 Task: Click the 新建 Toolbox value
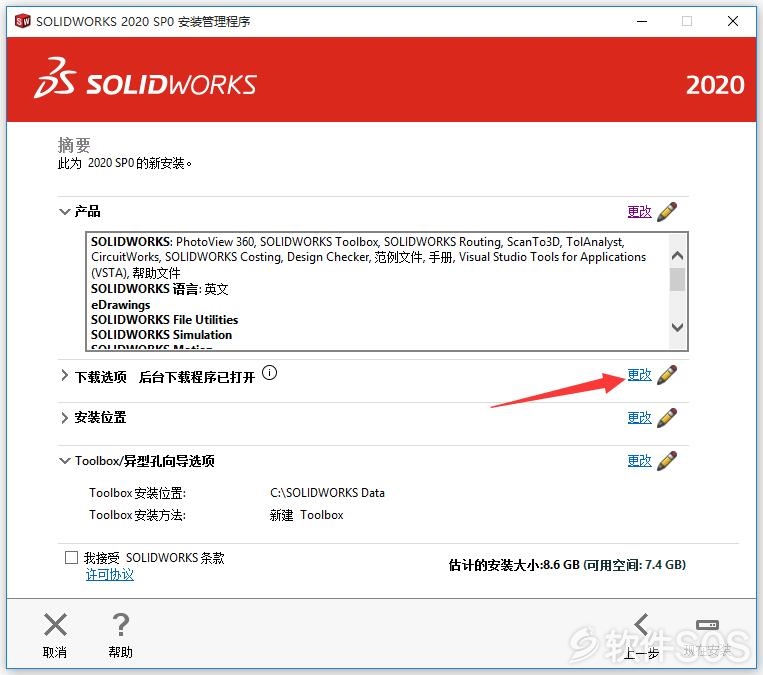coord(307,515)
